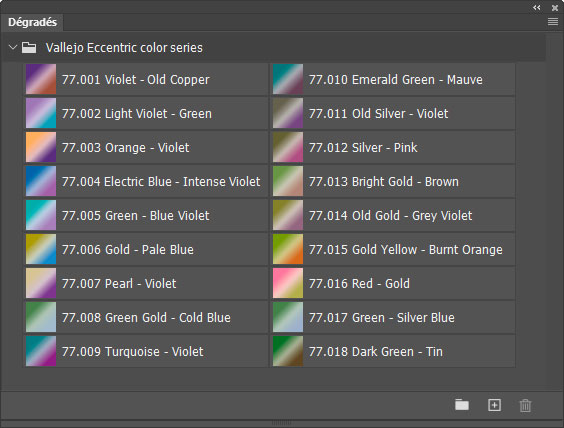Screen dimensions: 564x428
Task: Pick the 77.012 Silver - Pink swatch
Action: (288, 147)
